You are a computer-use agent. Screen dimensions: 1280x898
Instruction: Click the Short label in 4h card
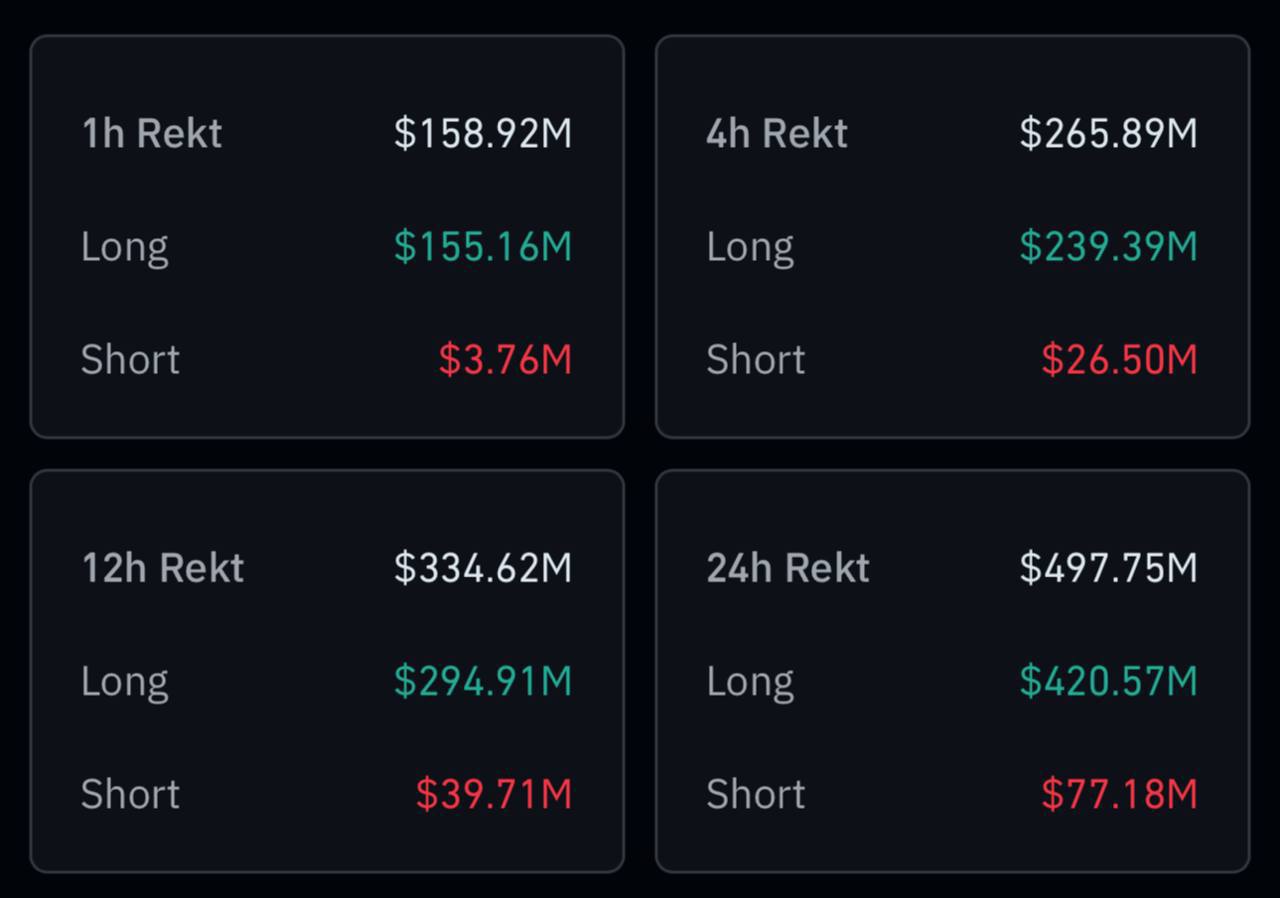click(x=755, y=360)
